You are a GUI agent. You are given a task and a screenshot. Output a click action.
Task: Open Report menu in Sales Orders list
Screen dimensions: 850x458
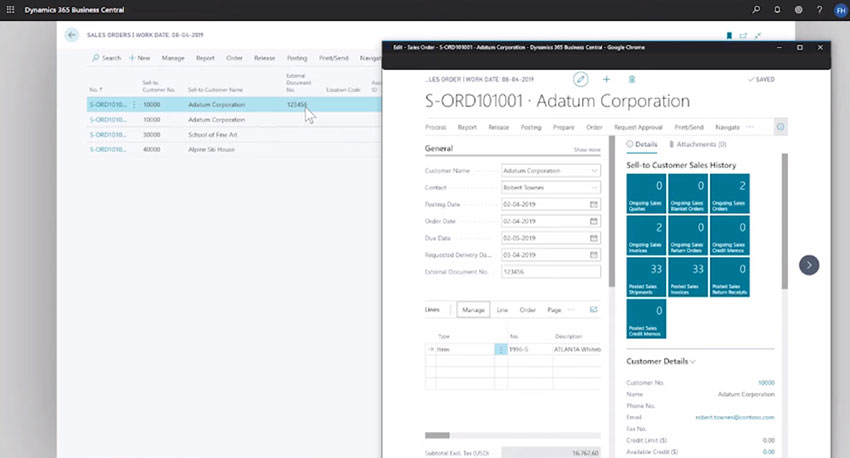point(205,58)
